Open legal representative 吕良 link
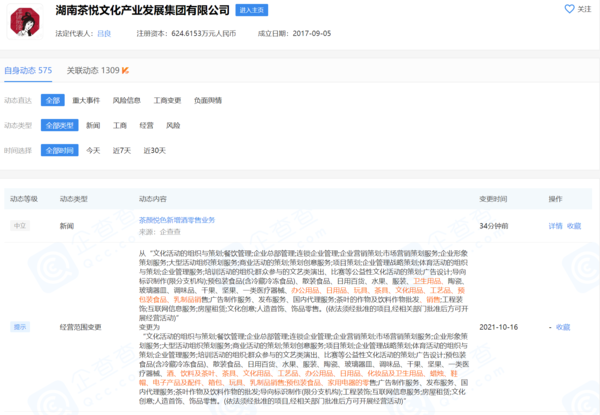Screen dimensions: 600x415 pyautogui.click(x=104, y=34)
